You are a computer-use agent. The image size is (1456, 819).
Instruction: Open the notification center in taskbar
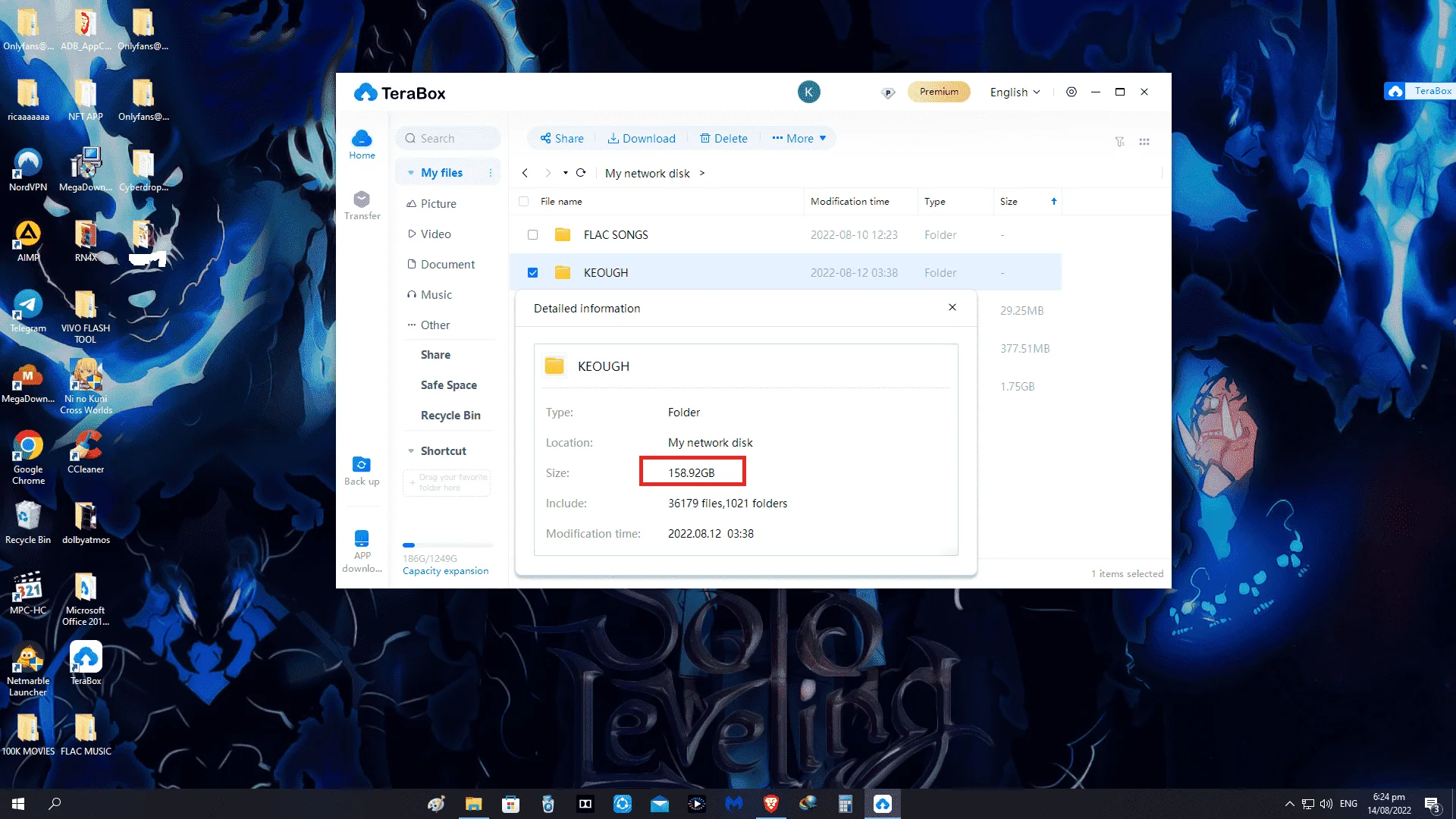click(x=1432, y=804)
